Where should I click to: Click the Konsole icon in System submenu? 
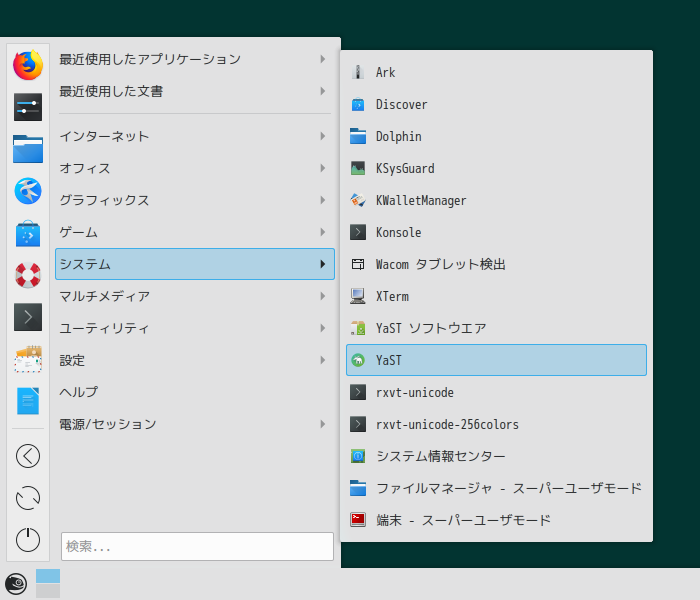358,232
